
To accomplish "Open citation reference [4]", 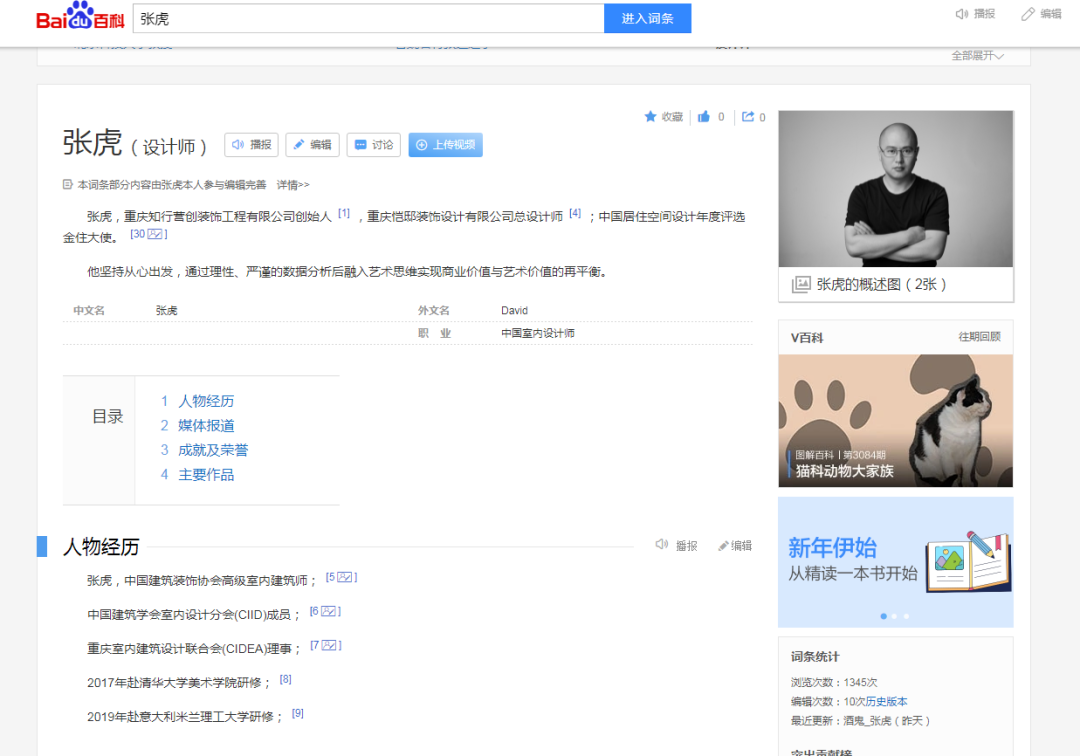I will coord(575,213).
